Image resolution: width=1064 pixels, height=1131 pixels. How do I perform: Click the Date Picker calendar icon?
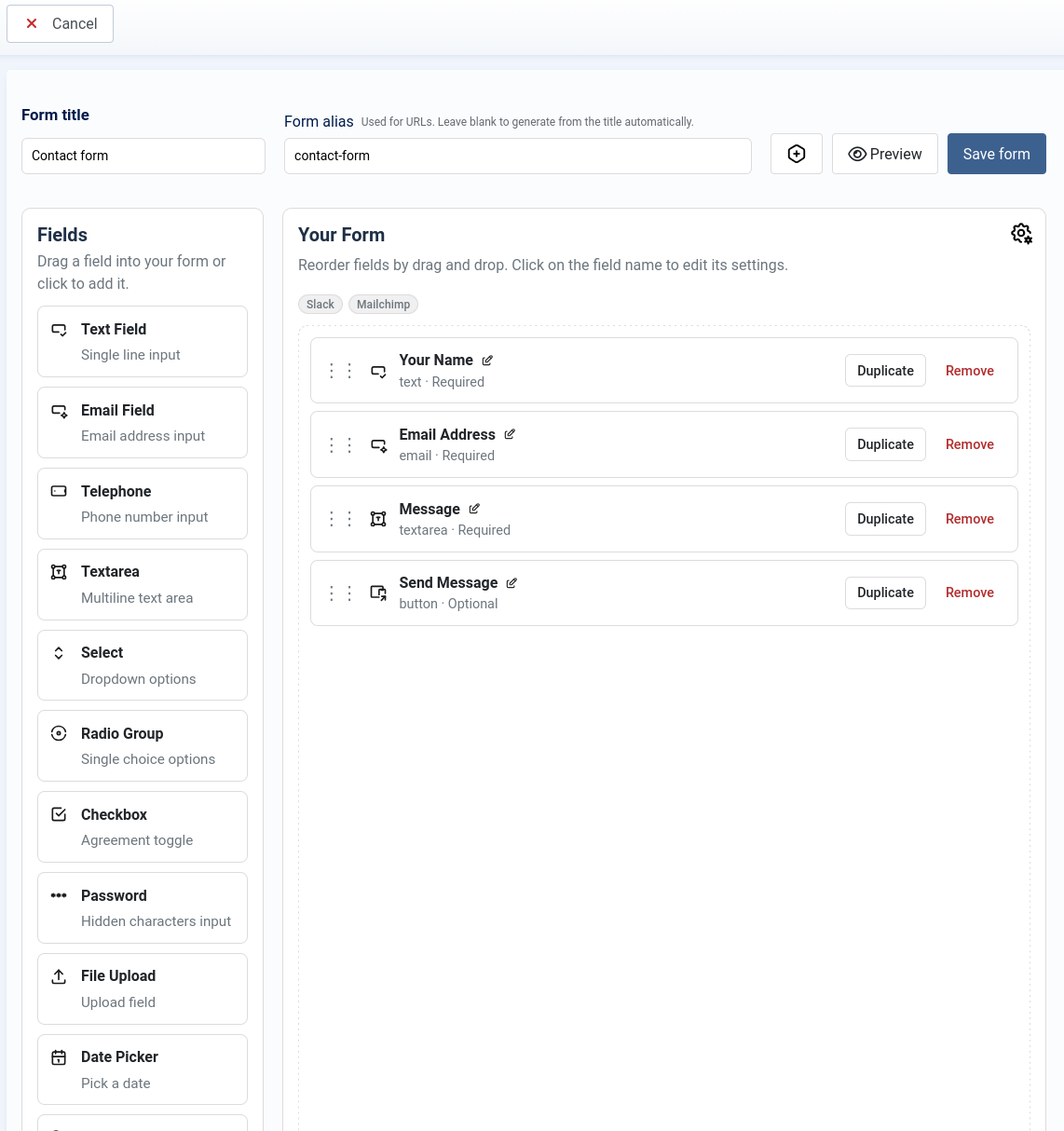59,1057
